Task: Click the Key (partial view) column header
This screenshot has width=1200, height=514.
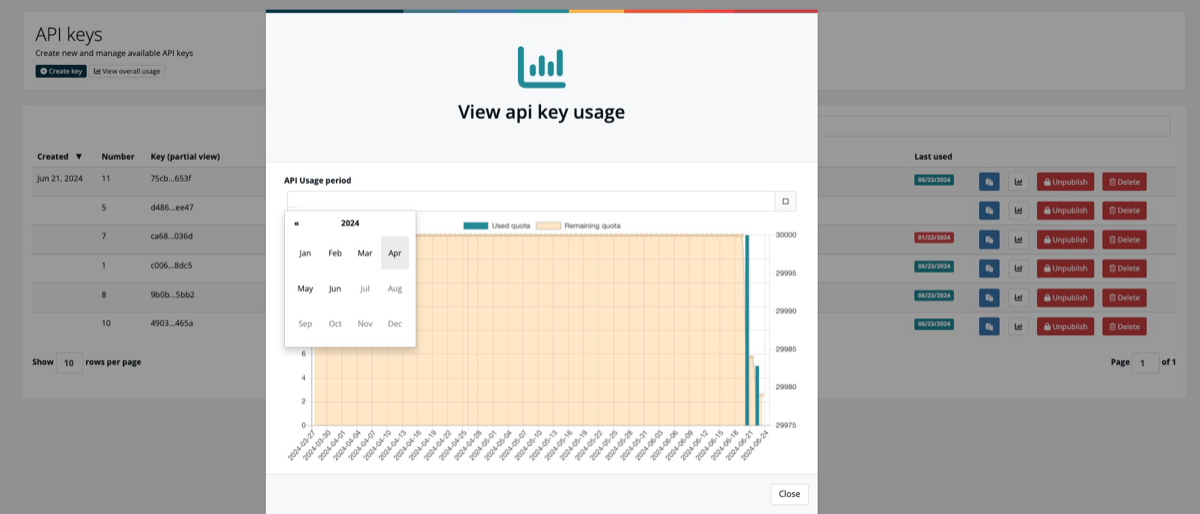Action: [185, 157]
